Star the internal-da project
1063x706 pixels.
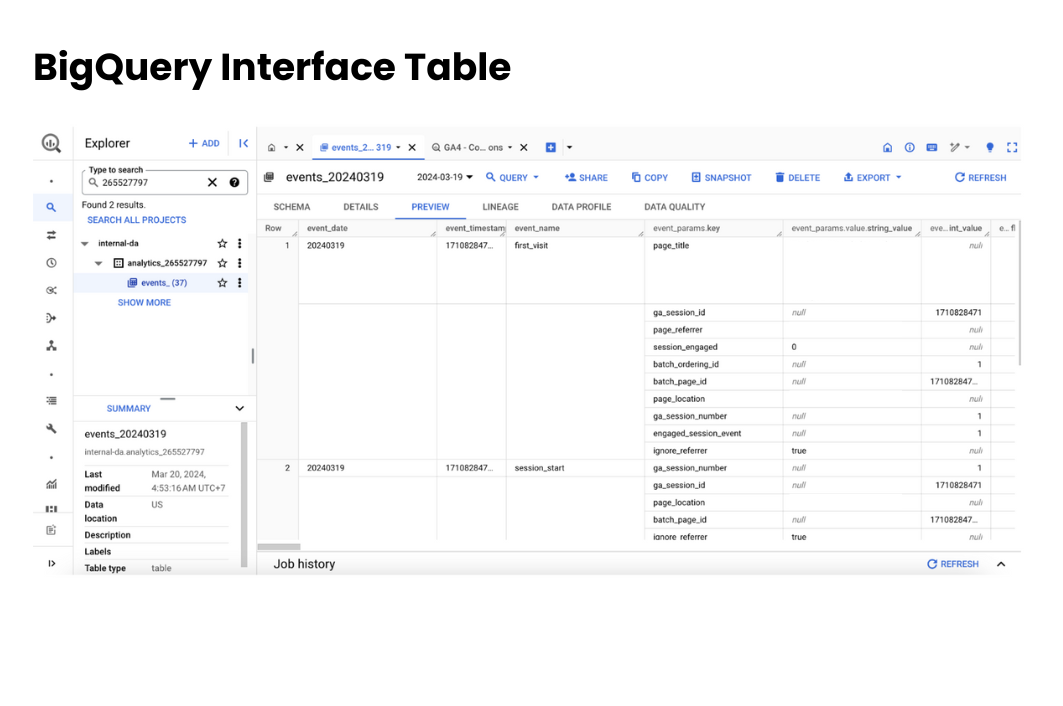point(221,243)
